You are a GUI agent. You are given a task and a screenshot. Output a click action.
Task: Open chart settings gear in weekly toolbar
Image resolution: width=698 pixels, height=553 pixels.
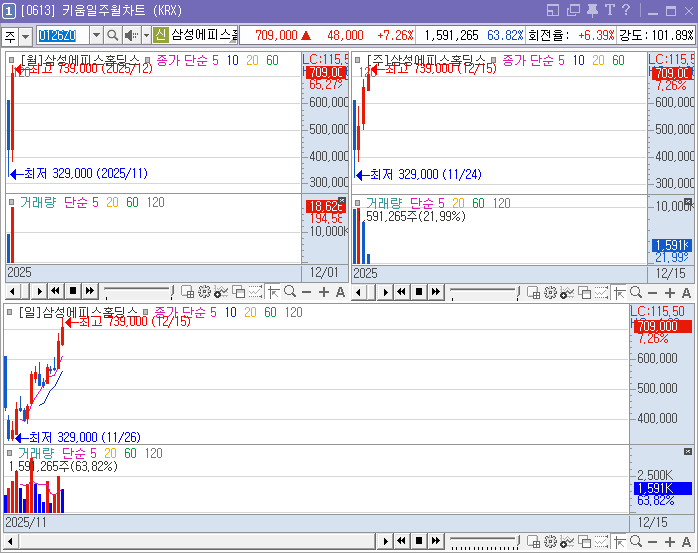coord(551,293)
